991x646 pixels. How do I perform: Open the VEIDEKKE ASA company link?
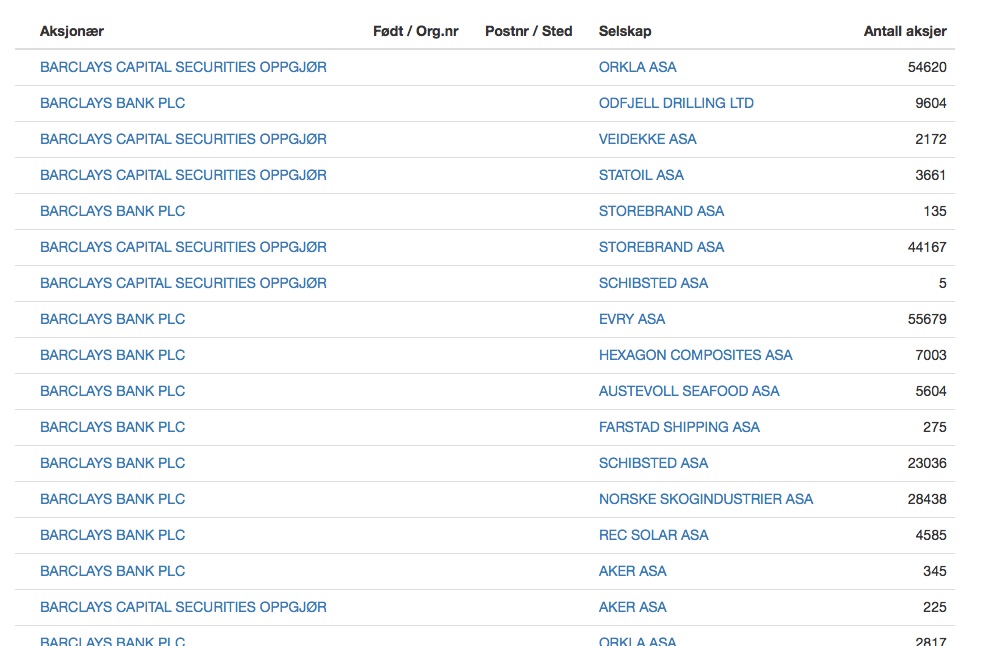click(x=647, y=139)
